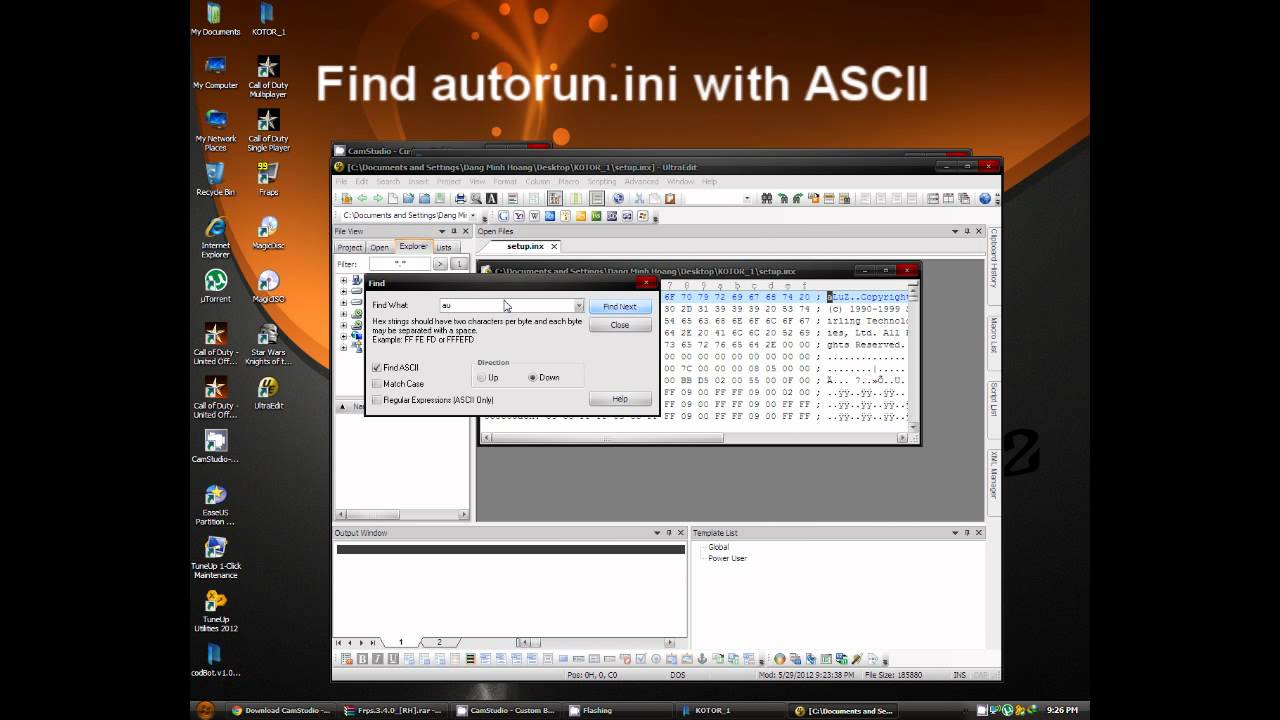Open the File menu
The width and height of the screenshot is (1280, 720).
pos(342,182)
